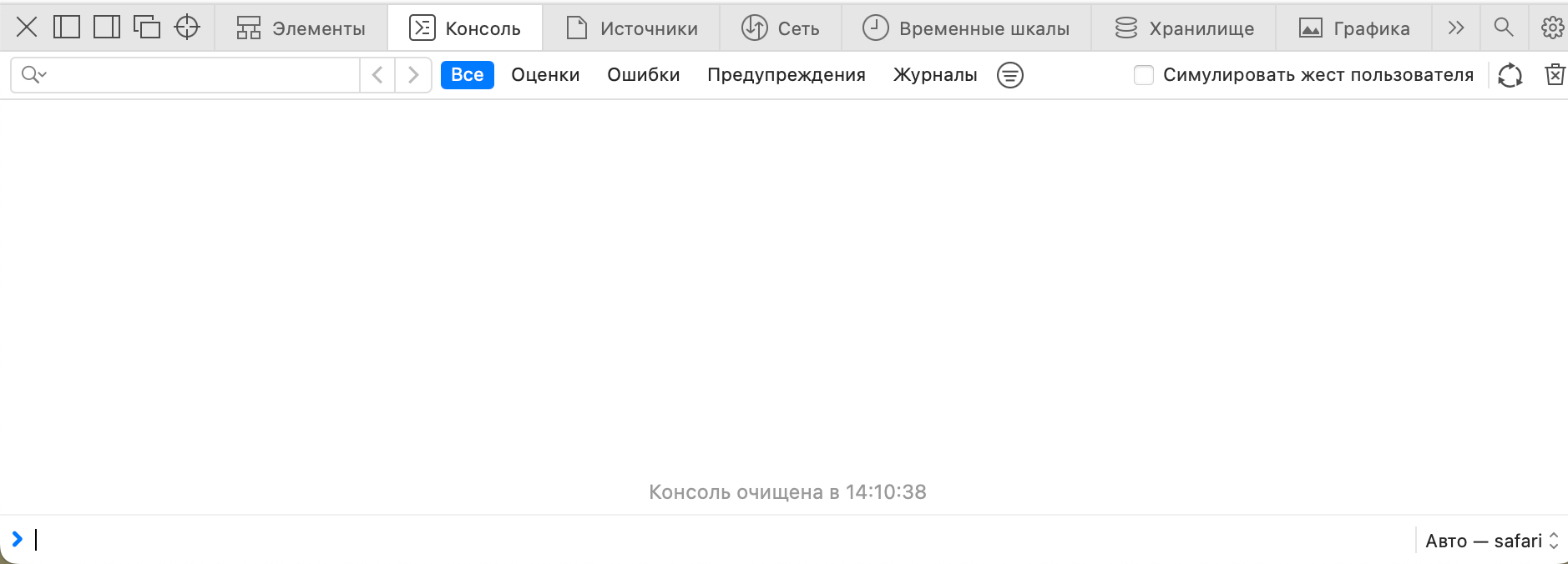Switch to the Элементы tab

pos(301,28)
